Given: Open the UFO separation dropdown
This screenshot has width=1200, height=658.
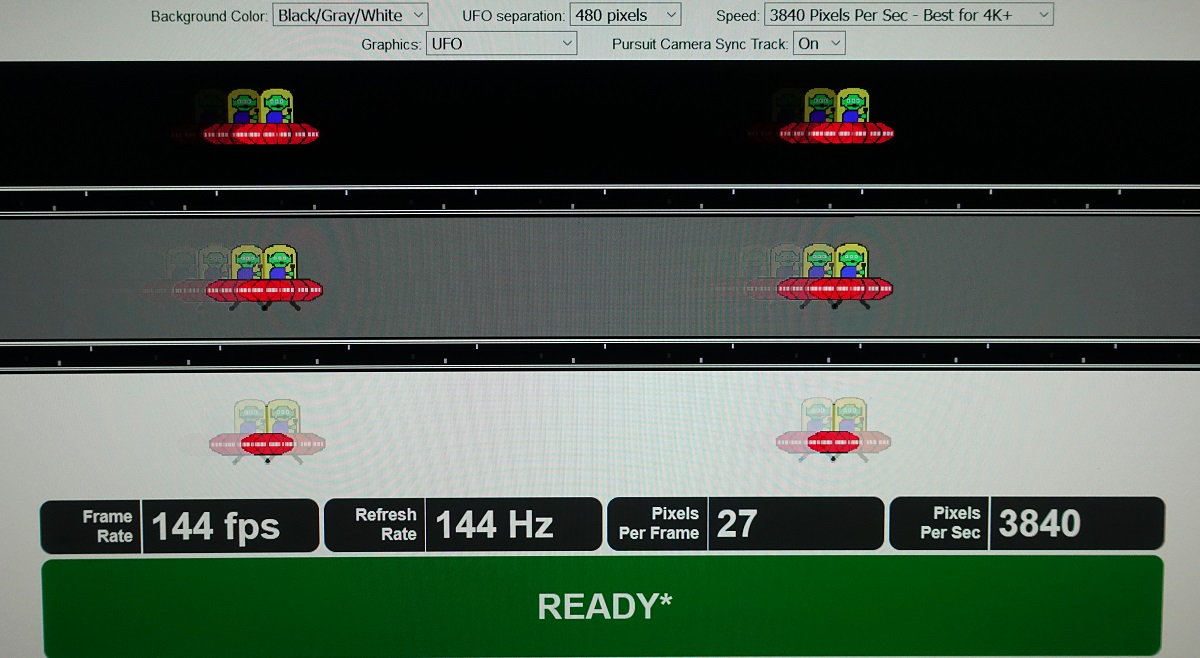Looking at the screenshot, I should click(625, 15).
